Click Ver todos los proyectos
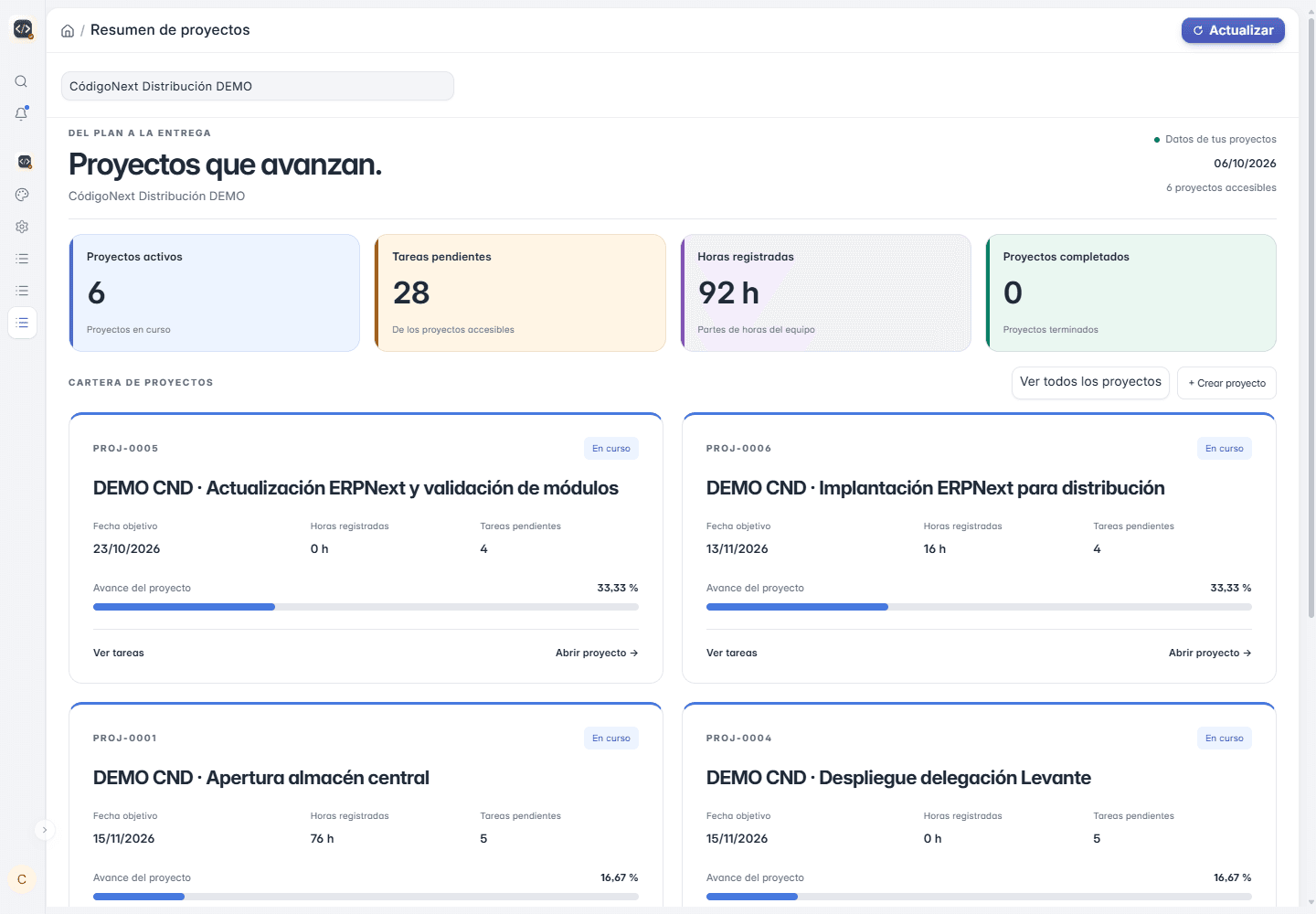Viewport: 1316px width, 914px height. (1090, 382)
